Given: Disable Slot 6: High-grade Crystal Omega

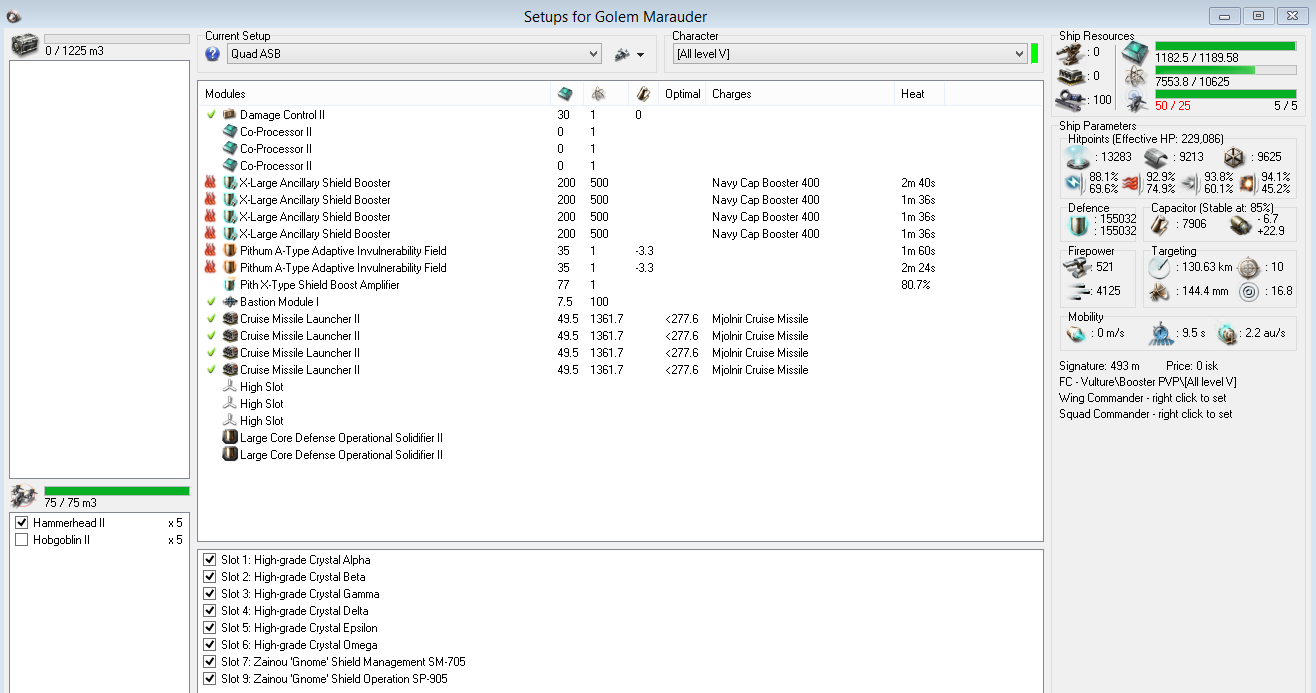Looking at the screenshot, I should (x=209, y=645).
